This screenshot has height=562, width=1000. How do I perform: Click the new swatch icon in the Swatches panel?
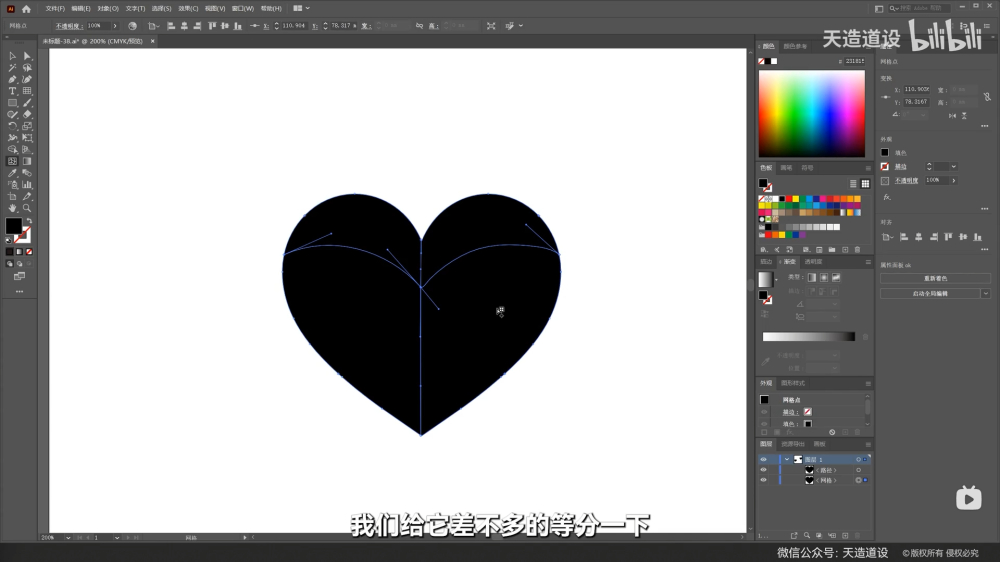point(845,249)
